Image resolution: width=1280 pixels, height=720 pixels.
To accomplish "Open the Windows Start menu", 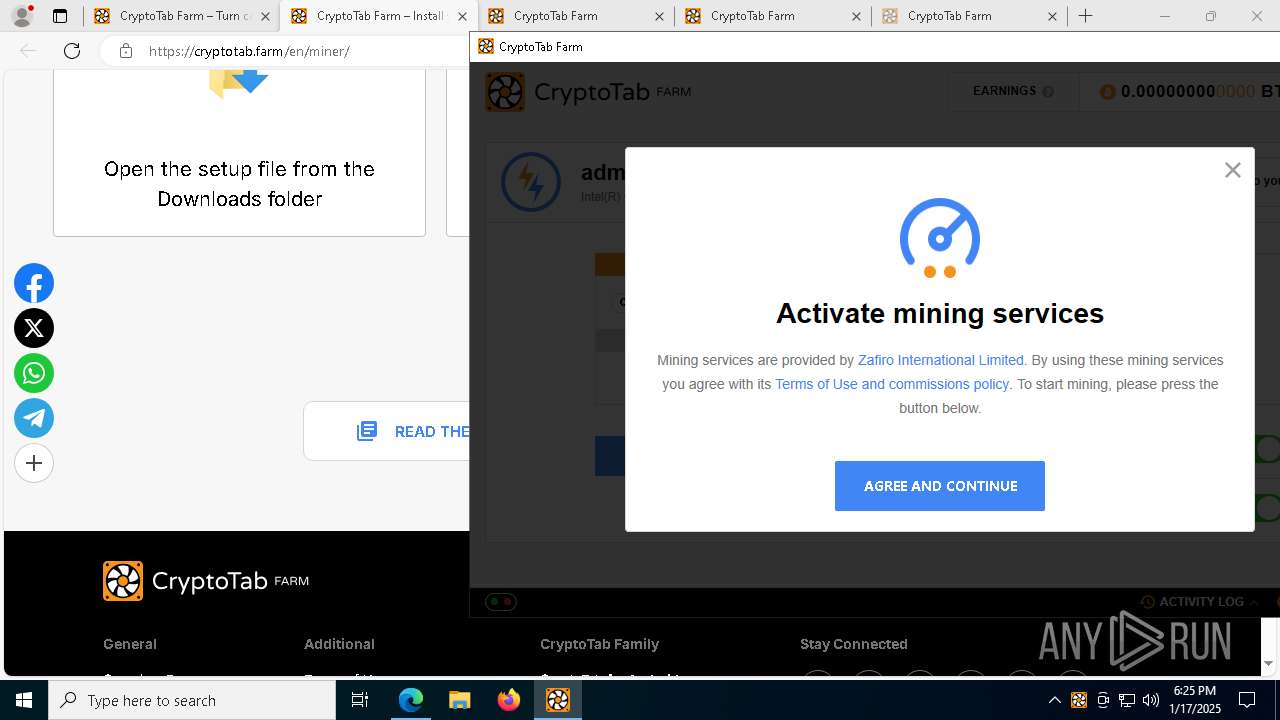I will click(24, 700).
